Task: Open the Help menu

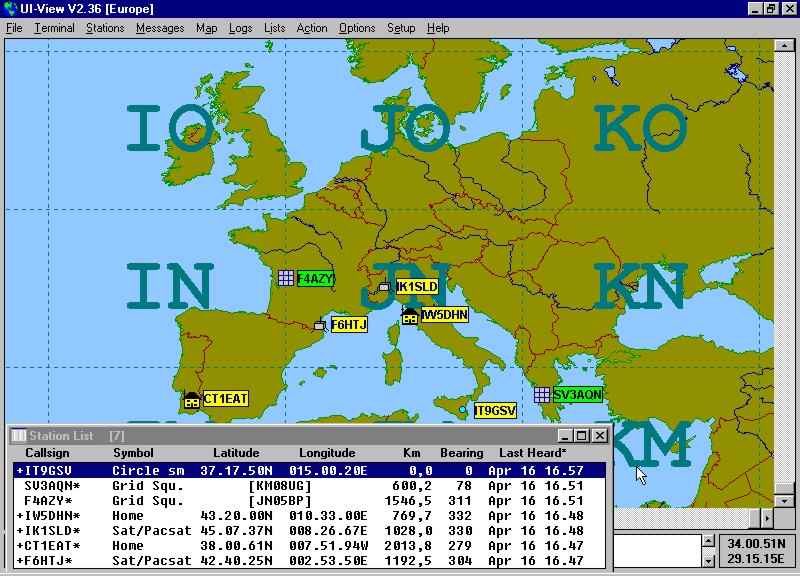Action: pos(438,28)
